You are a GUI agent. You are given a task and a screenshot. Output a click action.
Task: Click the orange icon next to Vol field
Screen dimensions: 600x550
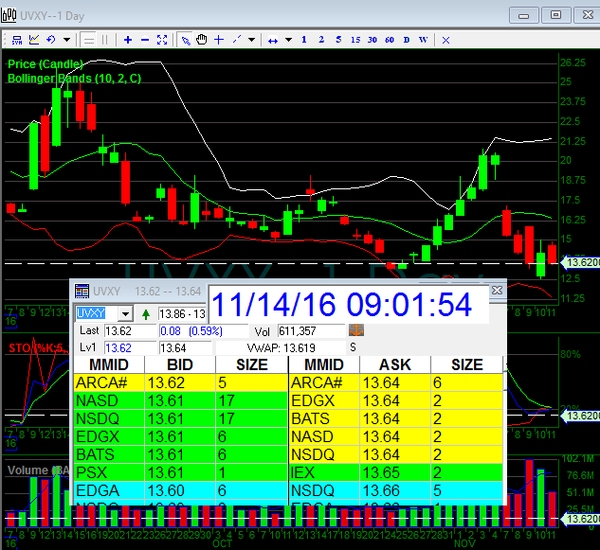coord(355,330)
